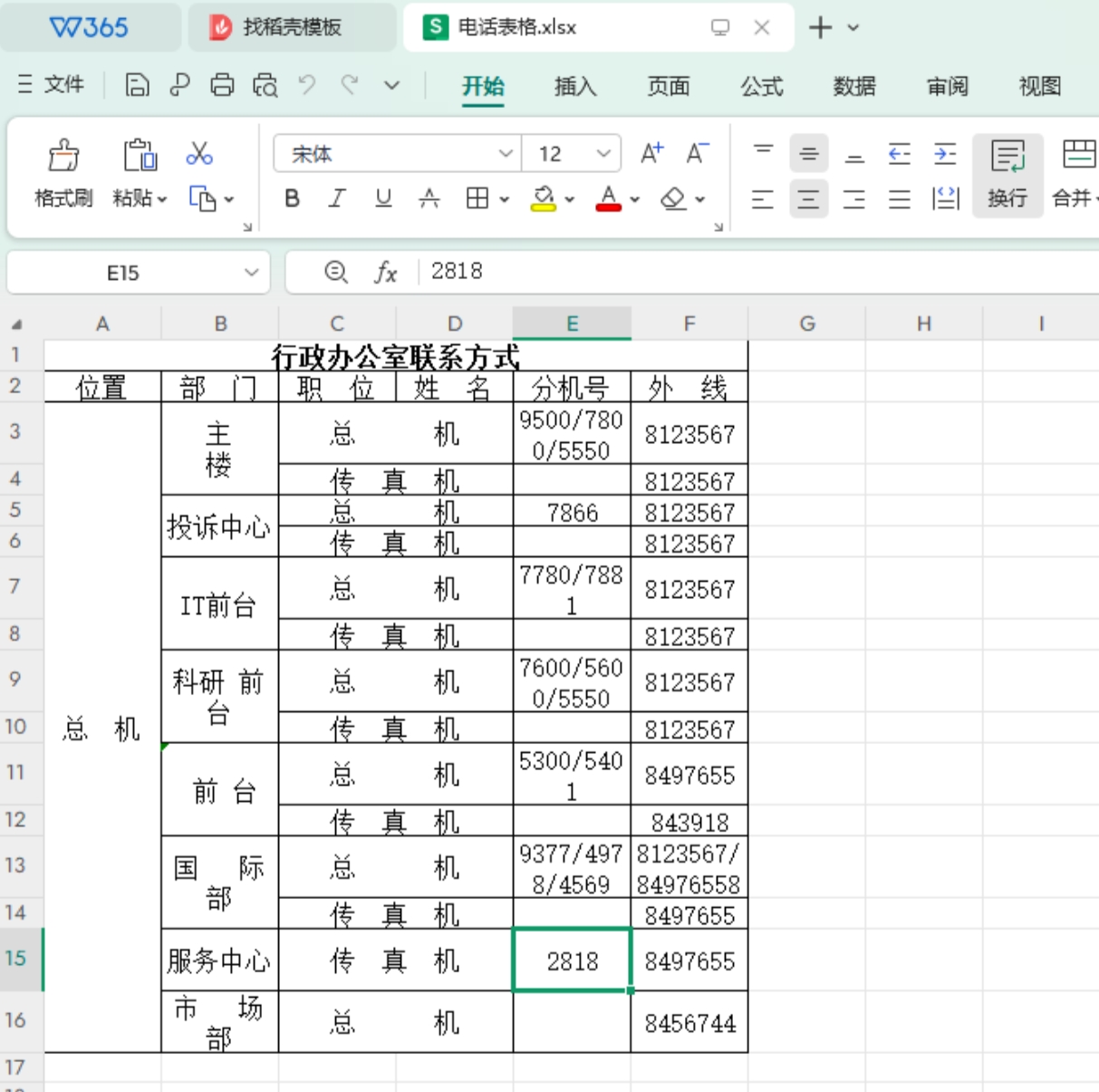The width and height of the screenshot is (1099, 1092).
Task: Increase font size with A+ icon
Action: (x=651, y=153)
